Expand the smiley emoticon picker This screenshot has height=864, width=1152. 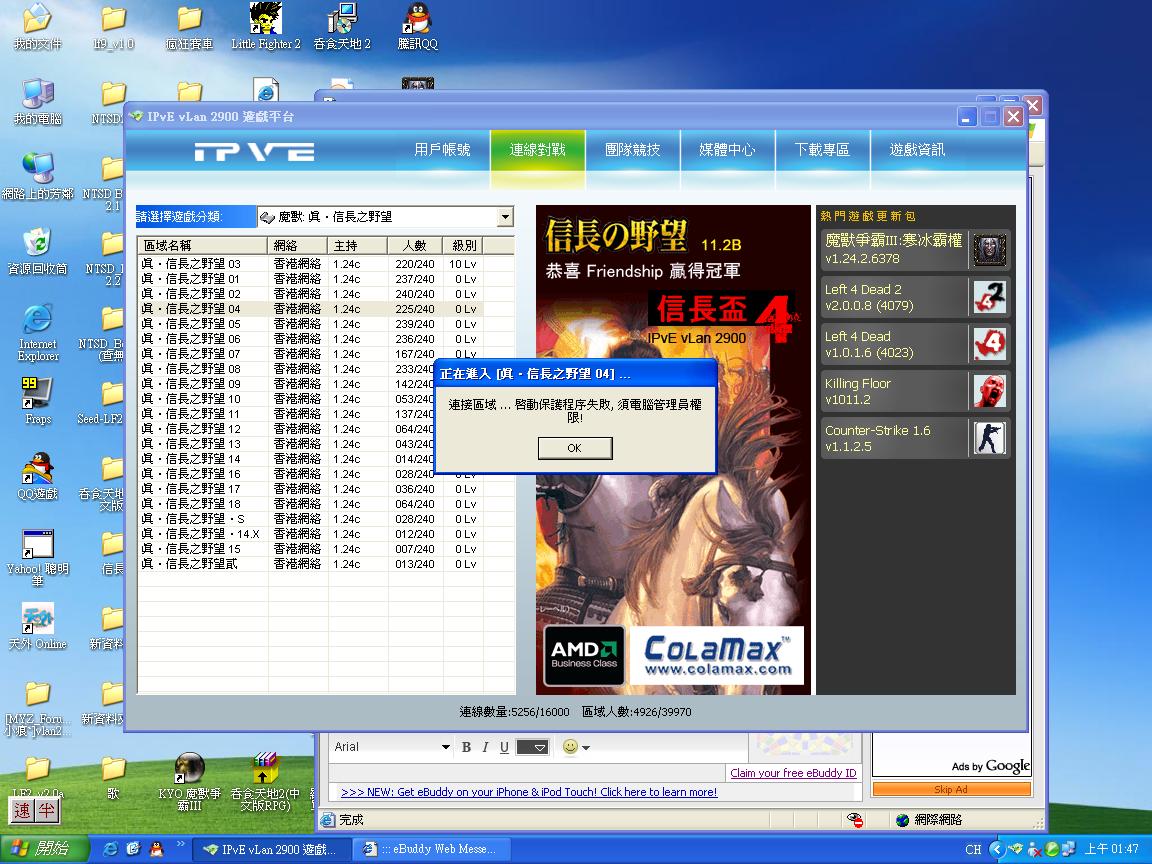click(575, 747)
